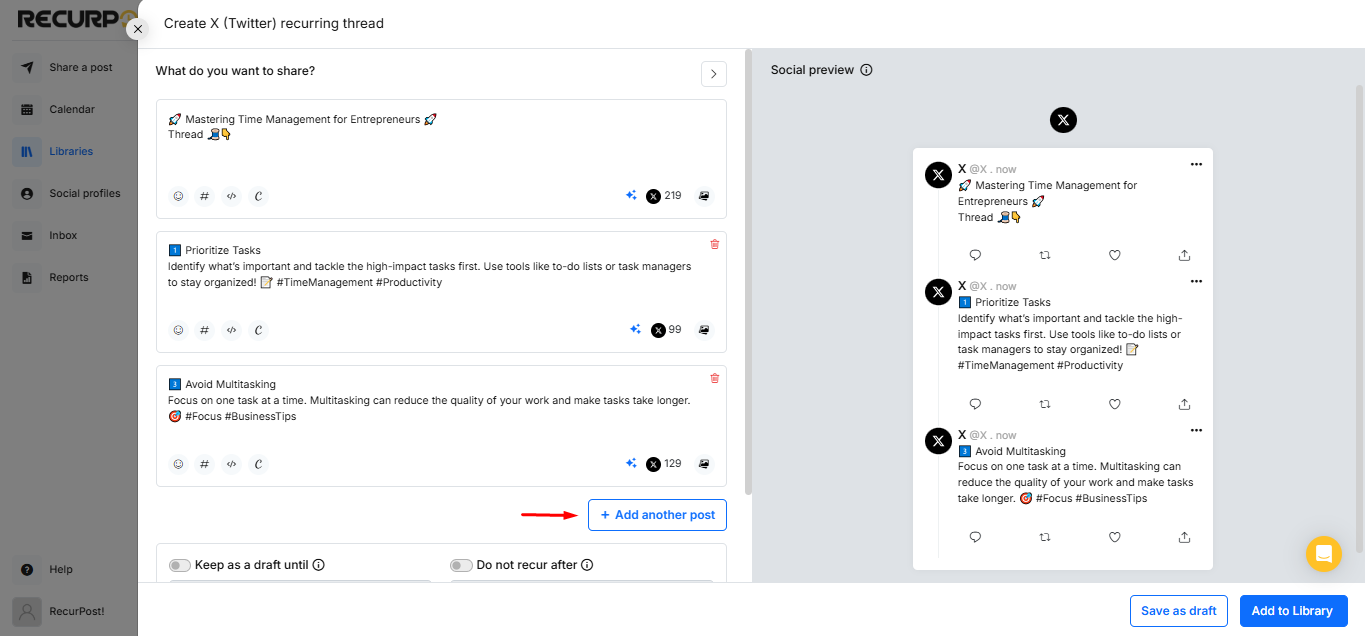Use AI sparkle generator on Prioritize Tasks post
The height and width of the screenshot is (636, 1365).
[x=635, y=330]
